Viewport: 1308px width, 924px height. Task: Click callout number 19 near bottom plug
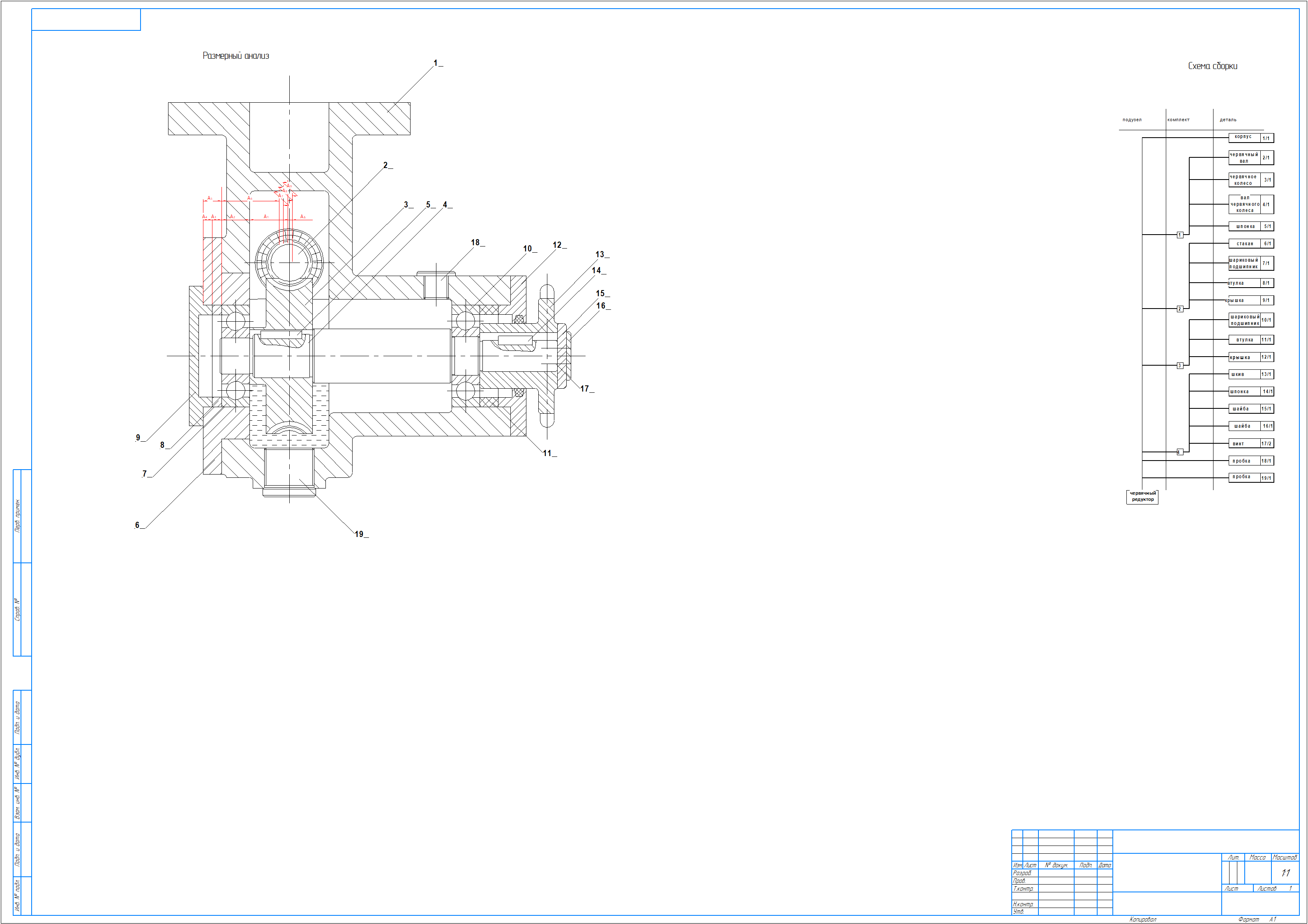point(359,535)
